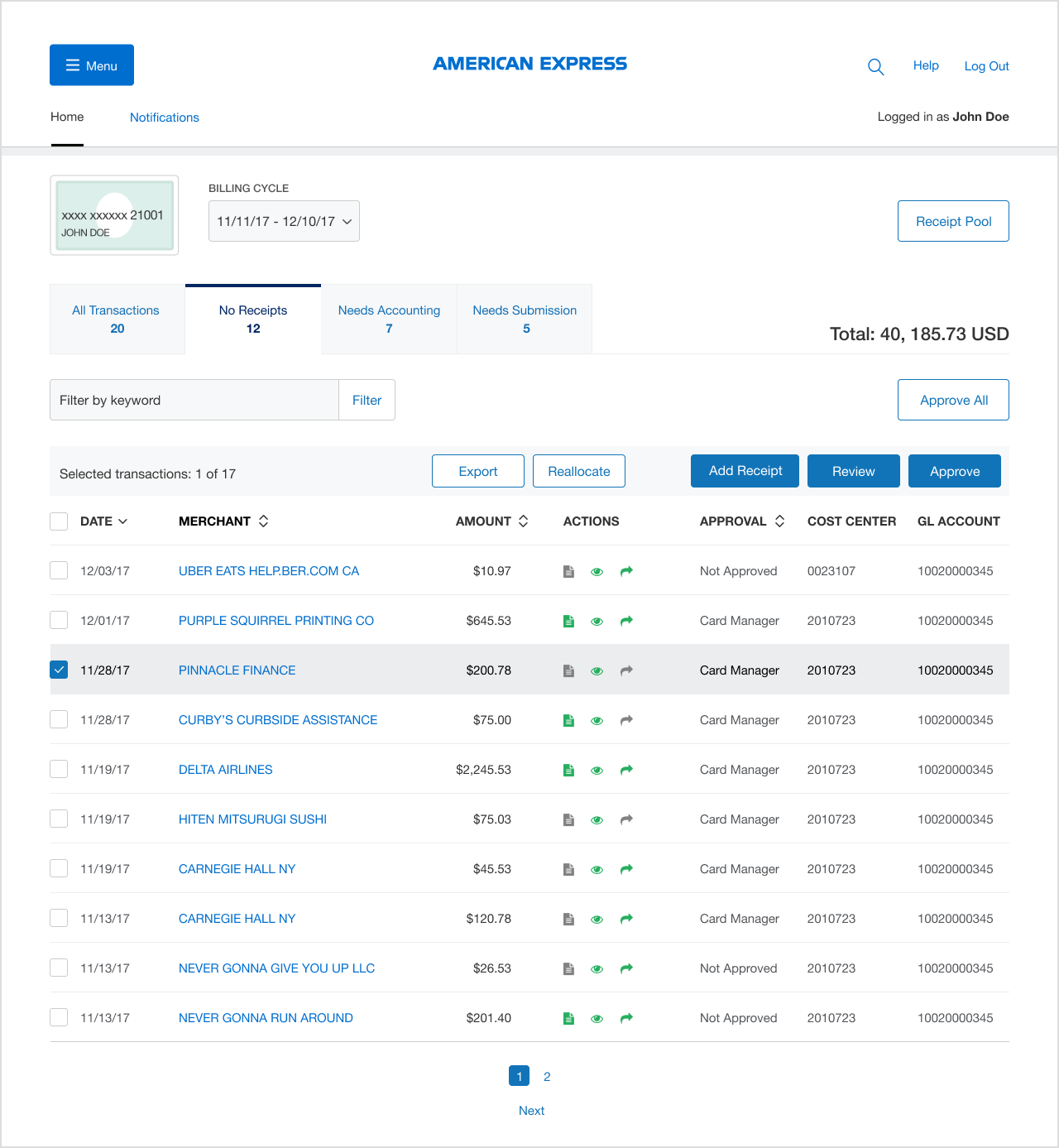Viewport: 1059px width, 1148px height.
Task: Open receipt icon for PURPLE SQUIRREL PRINTING CO
Action: point(568,621)
